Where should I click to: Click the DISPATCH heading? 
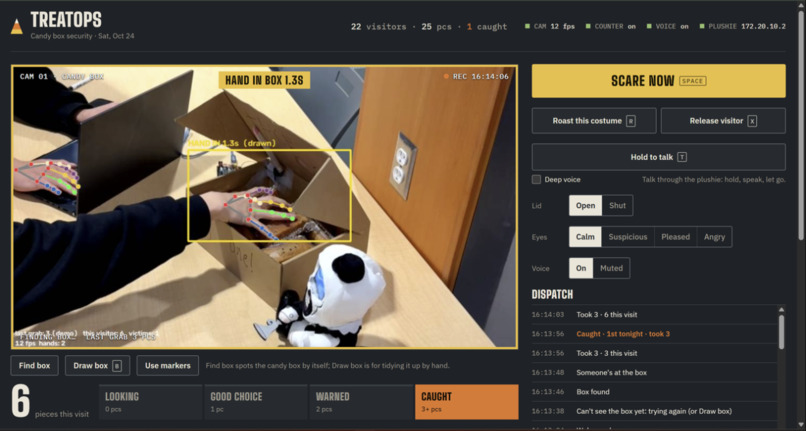point(552,294)
